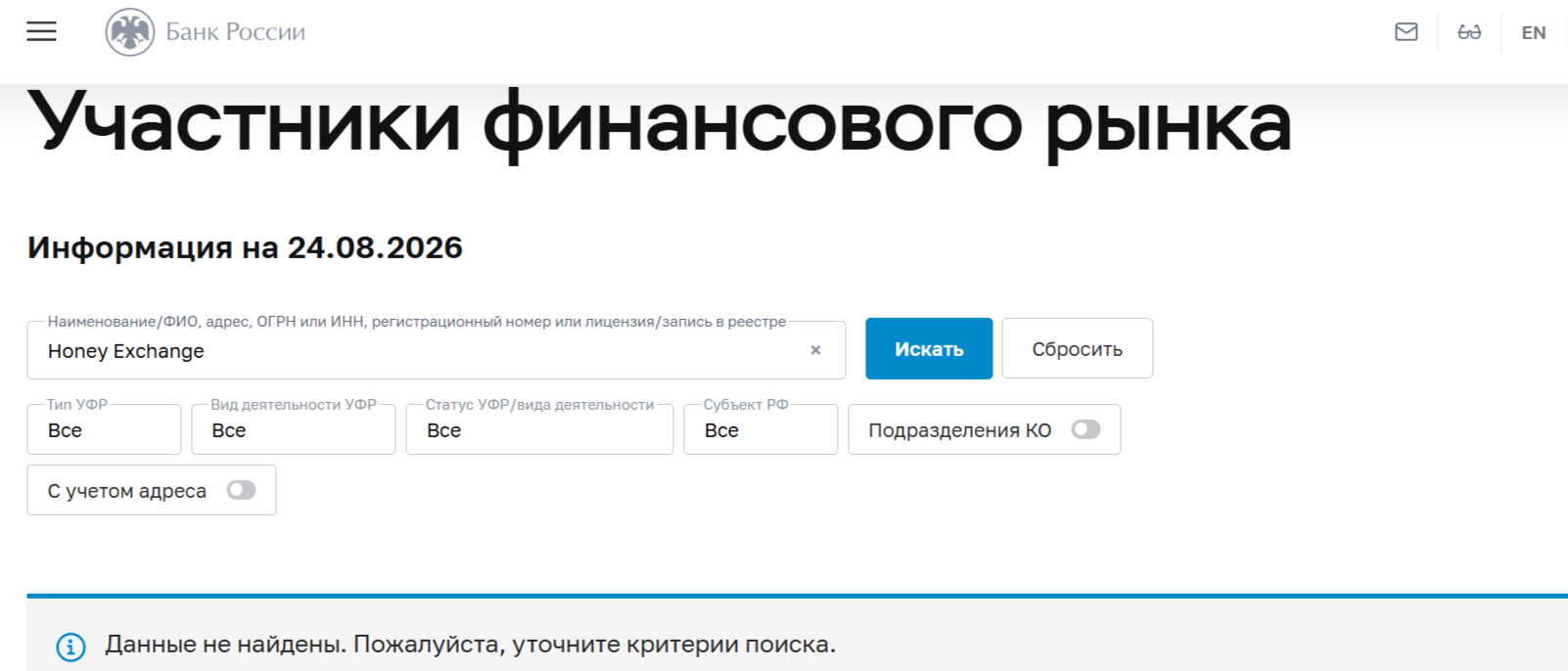The width and height of the screenshot is (1568, 671).
Task: Toggle the С учетом адреса switch
Action: point(241,490)
